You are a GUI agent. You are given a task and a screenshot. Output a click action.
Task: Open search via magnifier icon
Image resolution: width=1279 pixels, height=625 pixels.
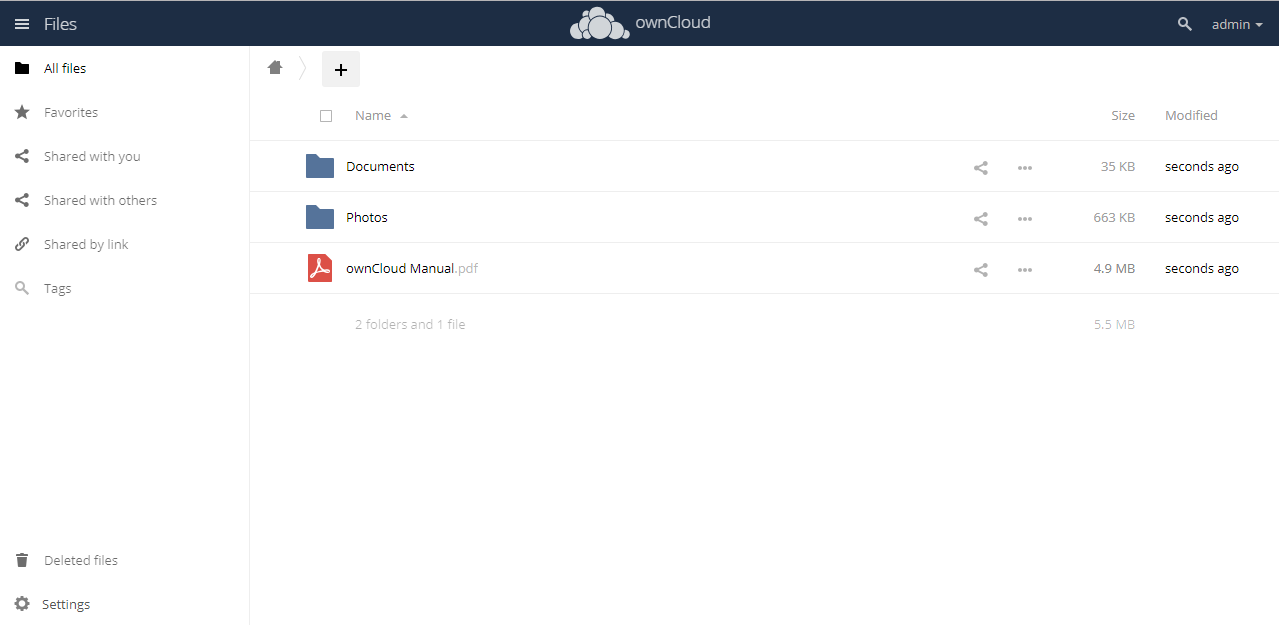(1185, 24)
